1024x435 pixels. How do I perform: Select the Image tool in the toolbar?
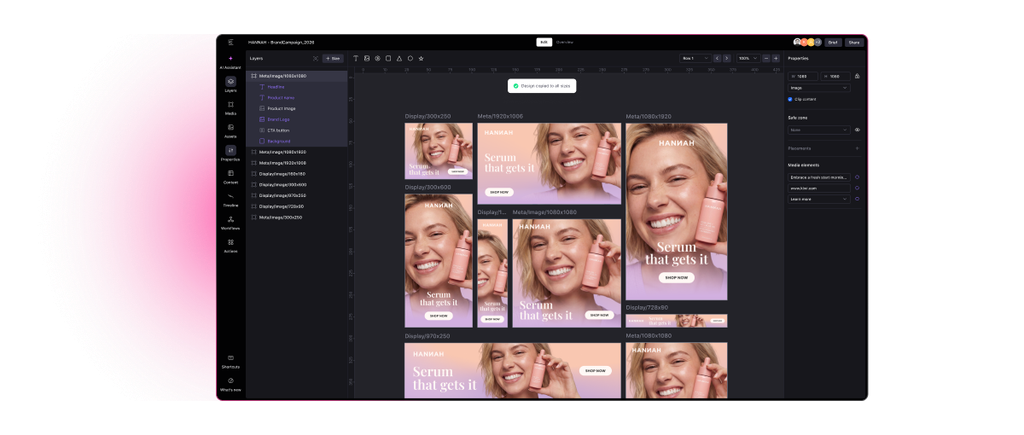click(x=367, y=58)
